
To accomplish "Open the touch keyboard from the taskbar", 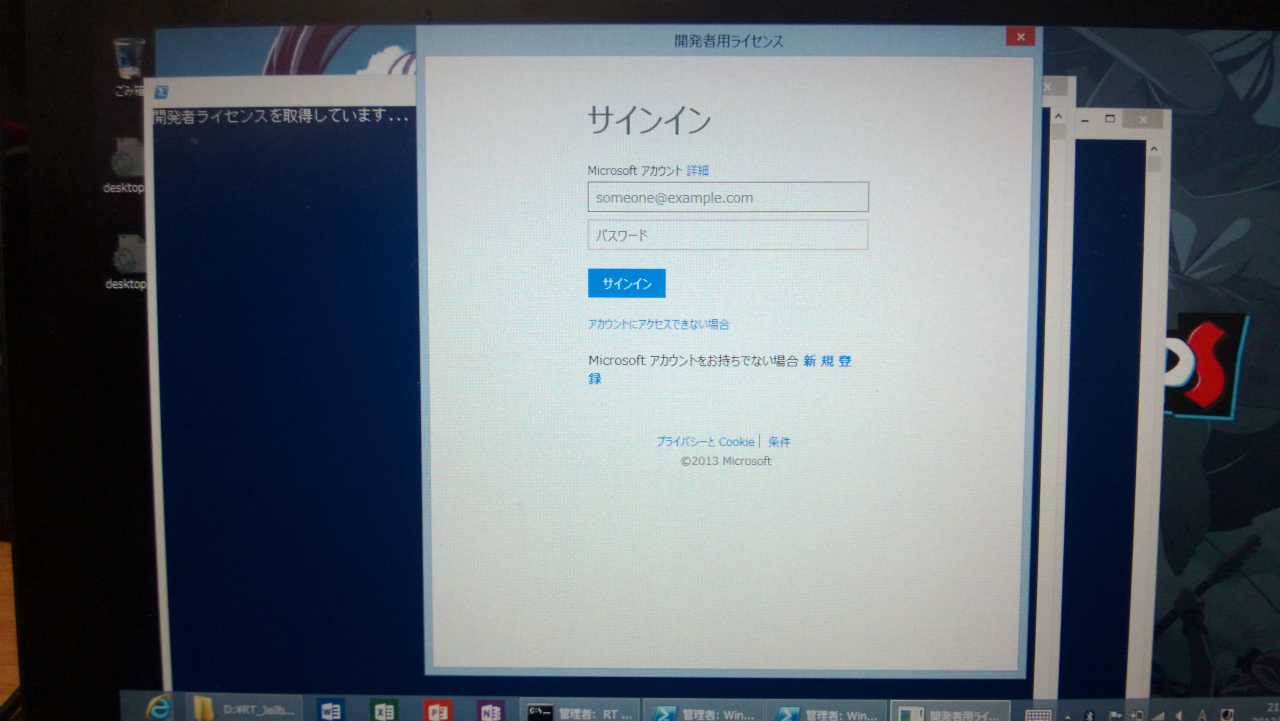I will (x=1038, y=715).
